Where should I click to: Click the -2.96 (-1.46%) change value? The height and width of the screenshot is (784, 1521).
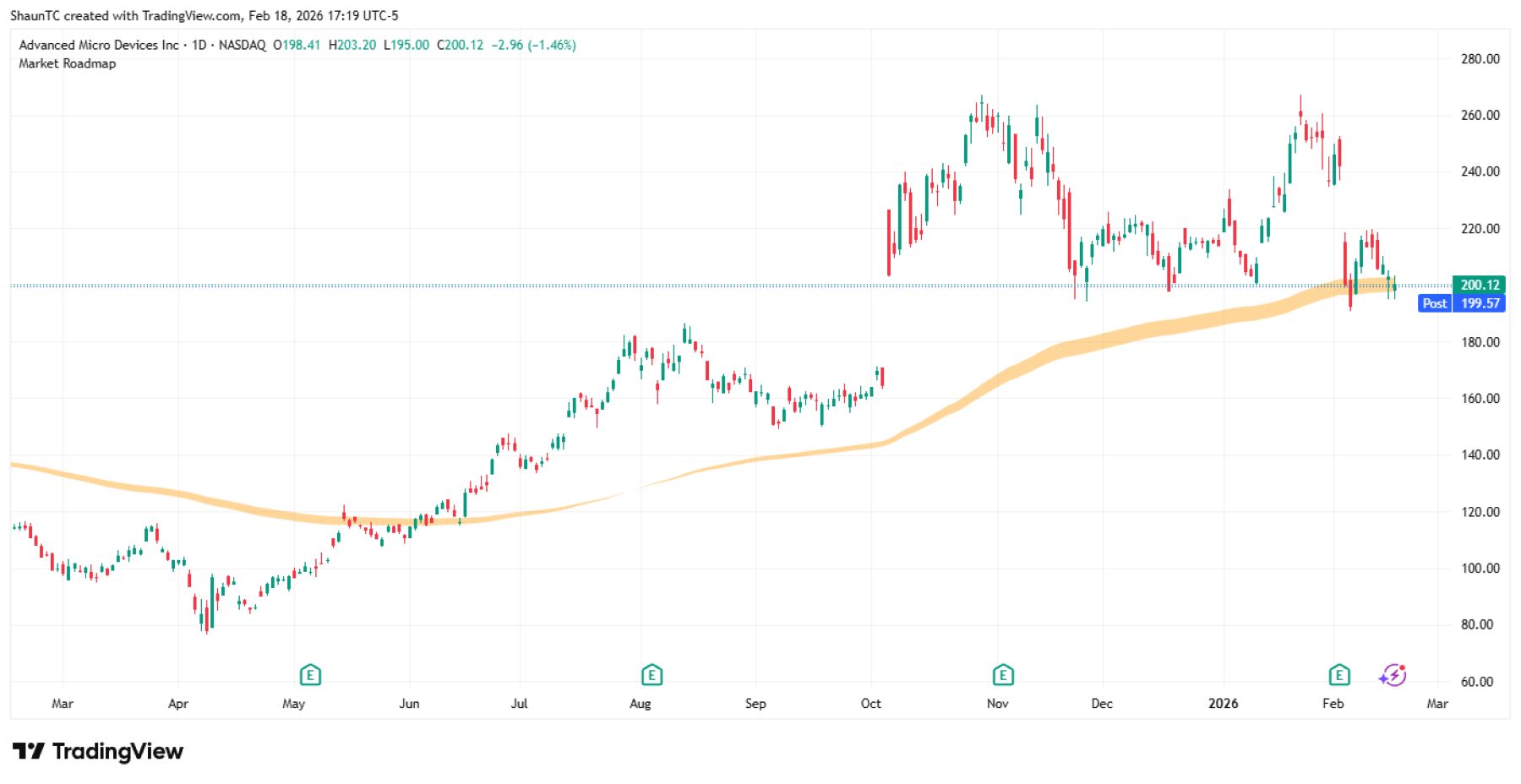pyautogui.click(x=533, y=45)
